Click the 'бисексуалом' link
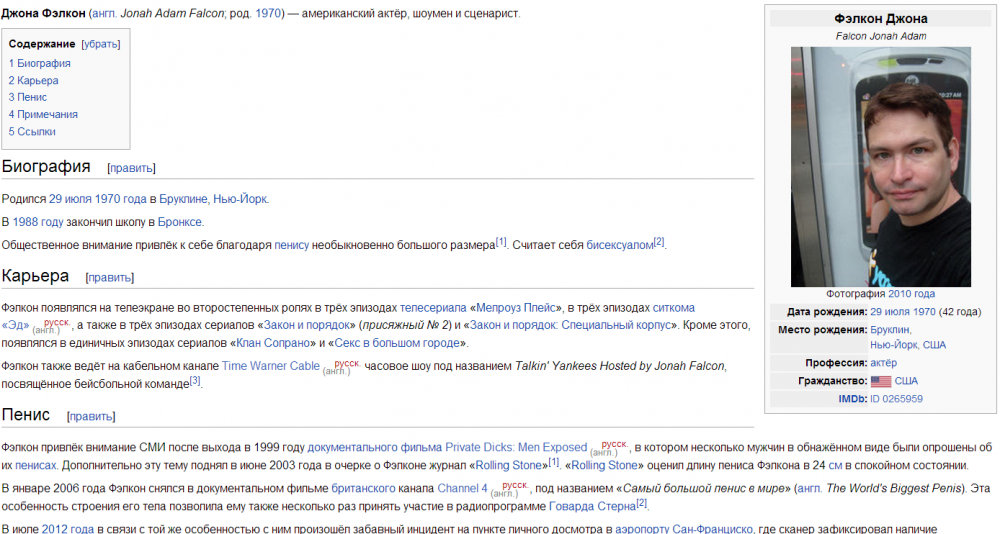1000x534 pixels. click(619, 245)
